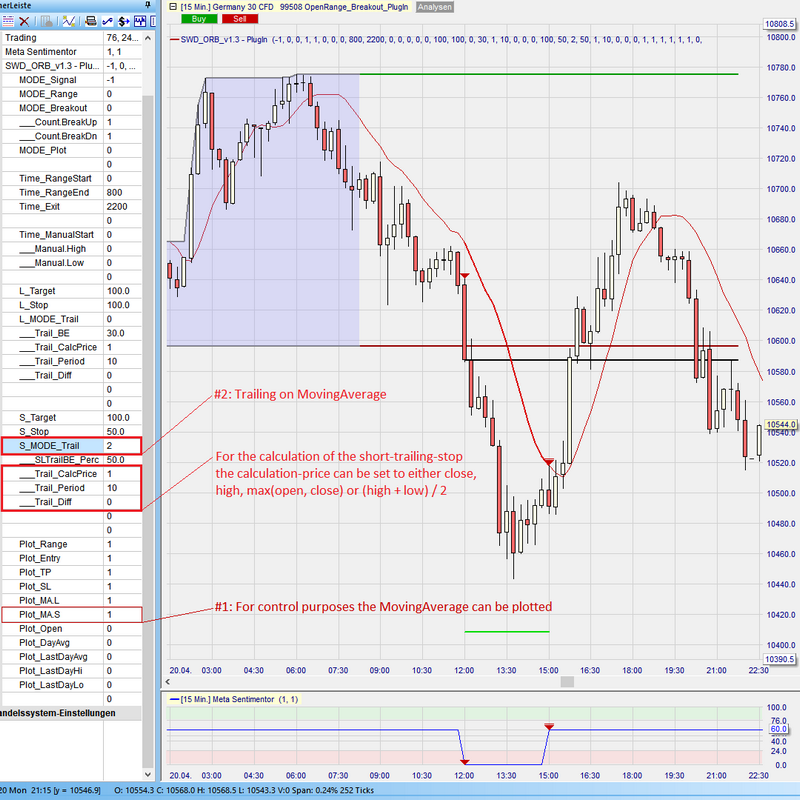
Task: Select the highlighted S_MODE_Trail row
Action: tap(71, 446)
